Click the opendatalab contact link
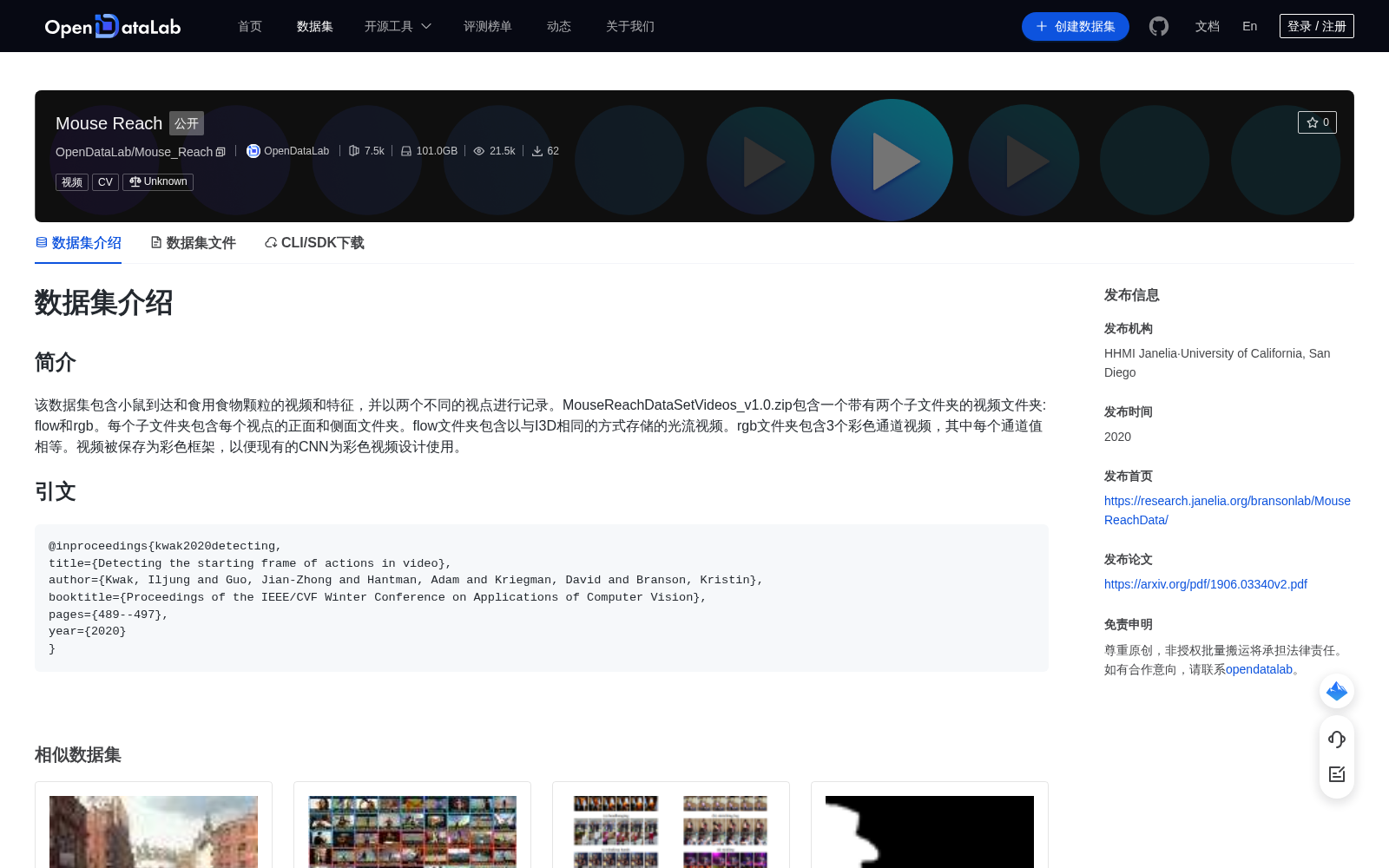Screen dimensions: 1389x868 click(1259, 669)
